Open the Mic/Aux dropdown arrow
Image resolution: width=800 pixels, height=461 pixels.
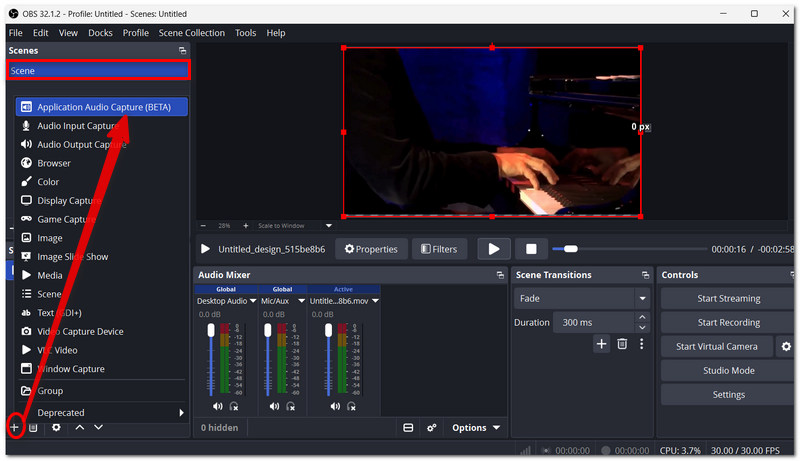click(301, 301)
